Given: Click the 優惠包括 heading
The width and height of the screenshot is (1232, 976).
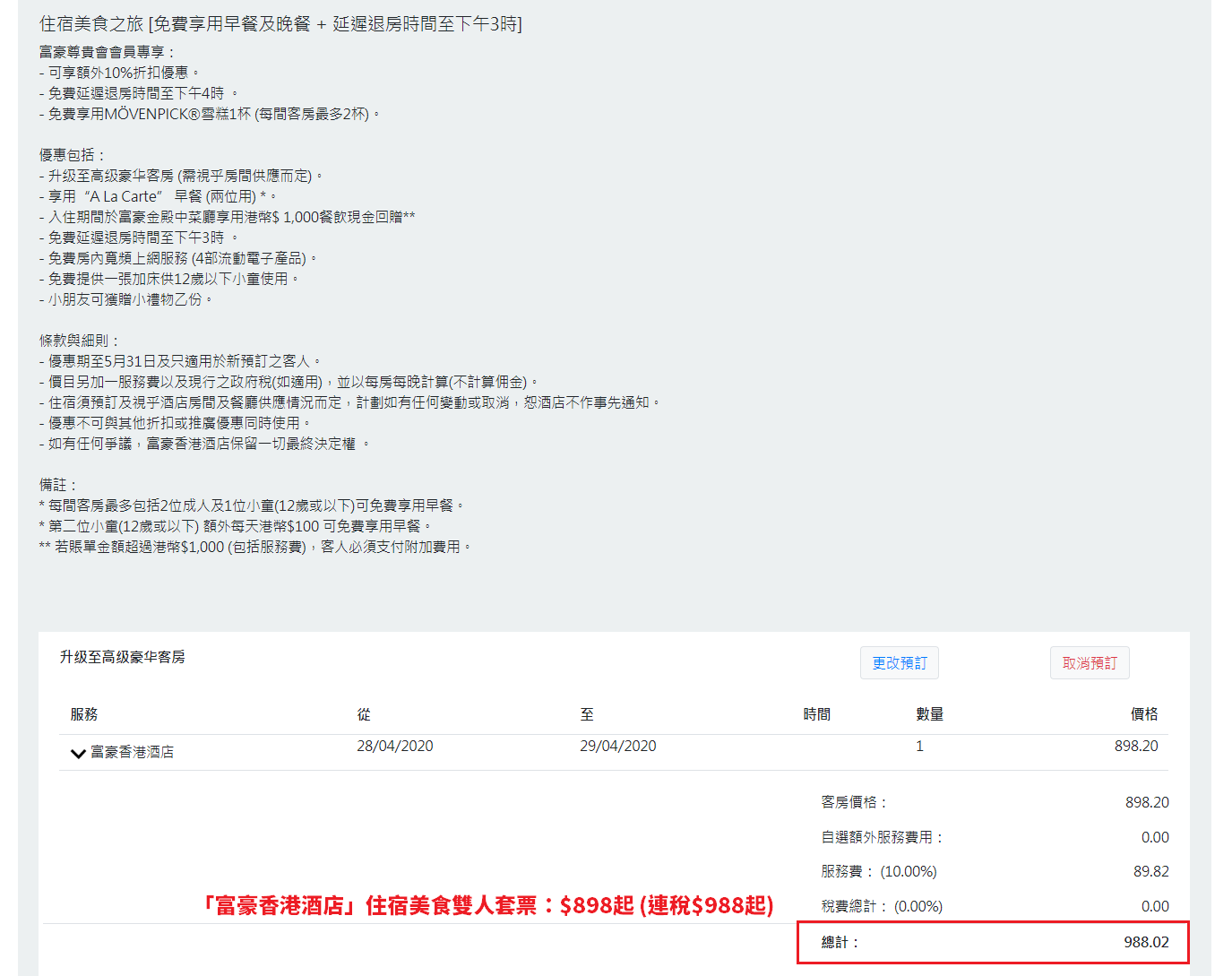Looking at the screenshot, I should click(73, 155).
